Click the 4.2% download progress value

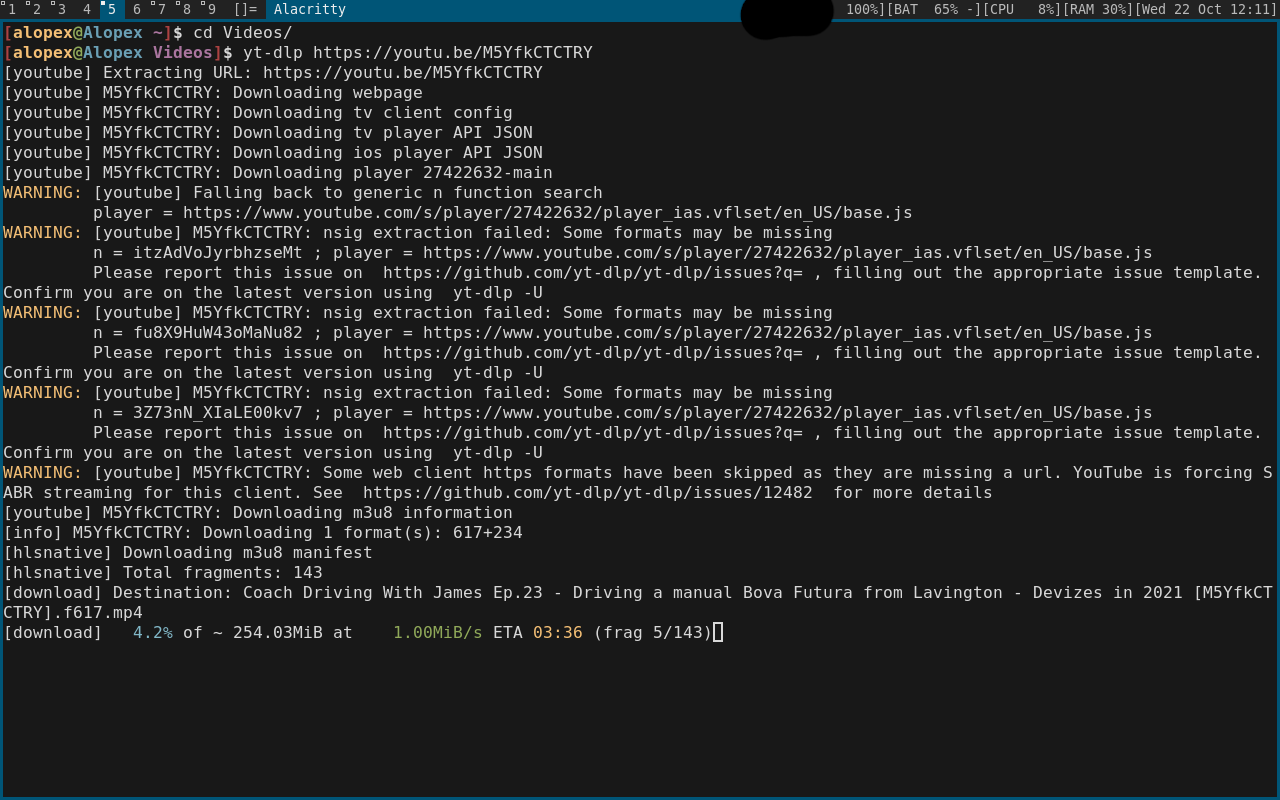[x=153, y=633]
